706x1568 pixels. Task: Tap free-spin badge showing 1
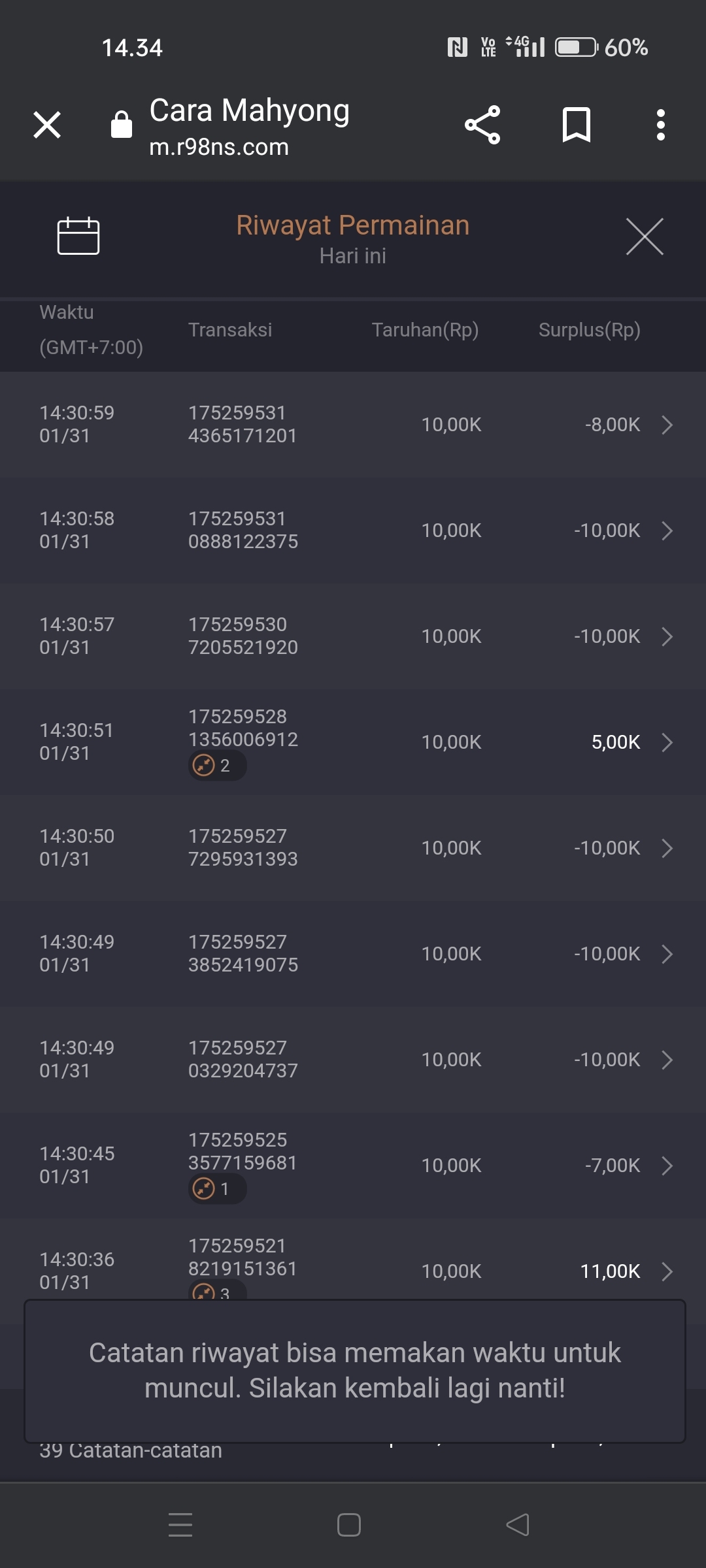(217, 1188)
